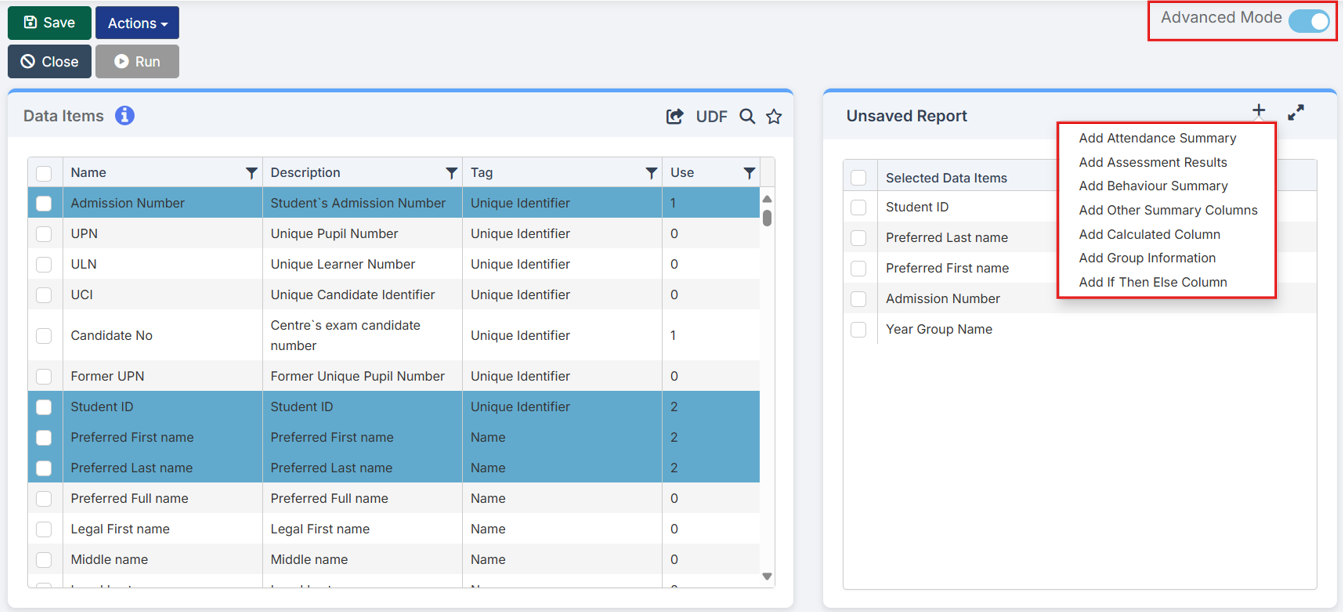Open the Use column filter
Screen dimensions: 1343x612
749,173
